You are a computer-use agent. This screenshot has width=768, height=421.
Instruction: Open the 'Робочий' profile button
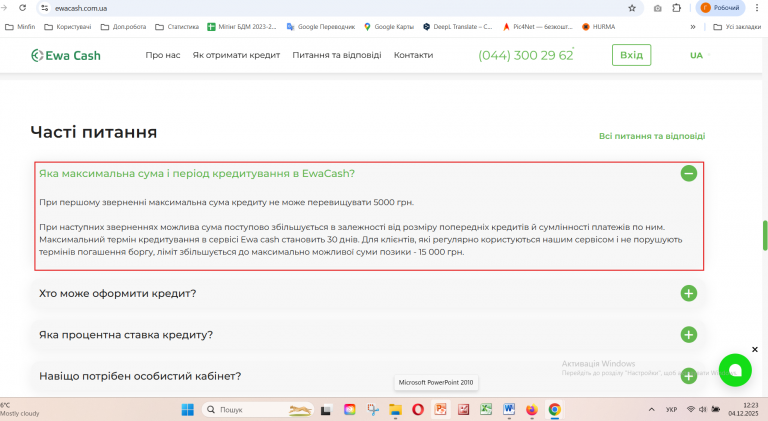pos(720,8)
